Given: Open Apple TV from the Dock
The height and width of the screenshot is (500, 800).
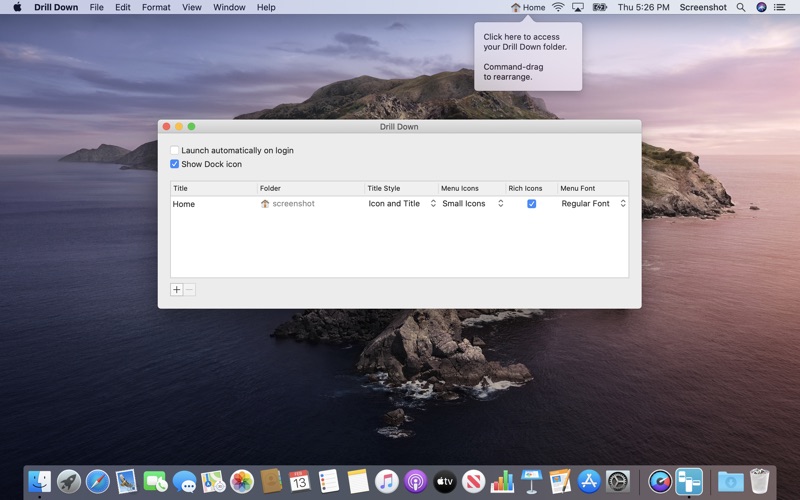Looking at the screenshot, I should (444, 481).
